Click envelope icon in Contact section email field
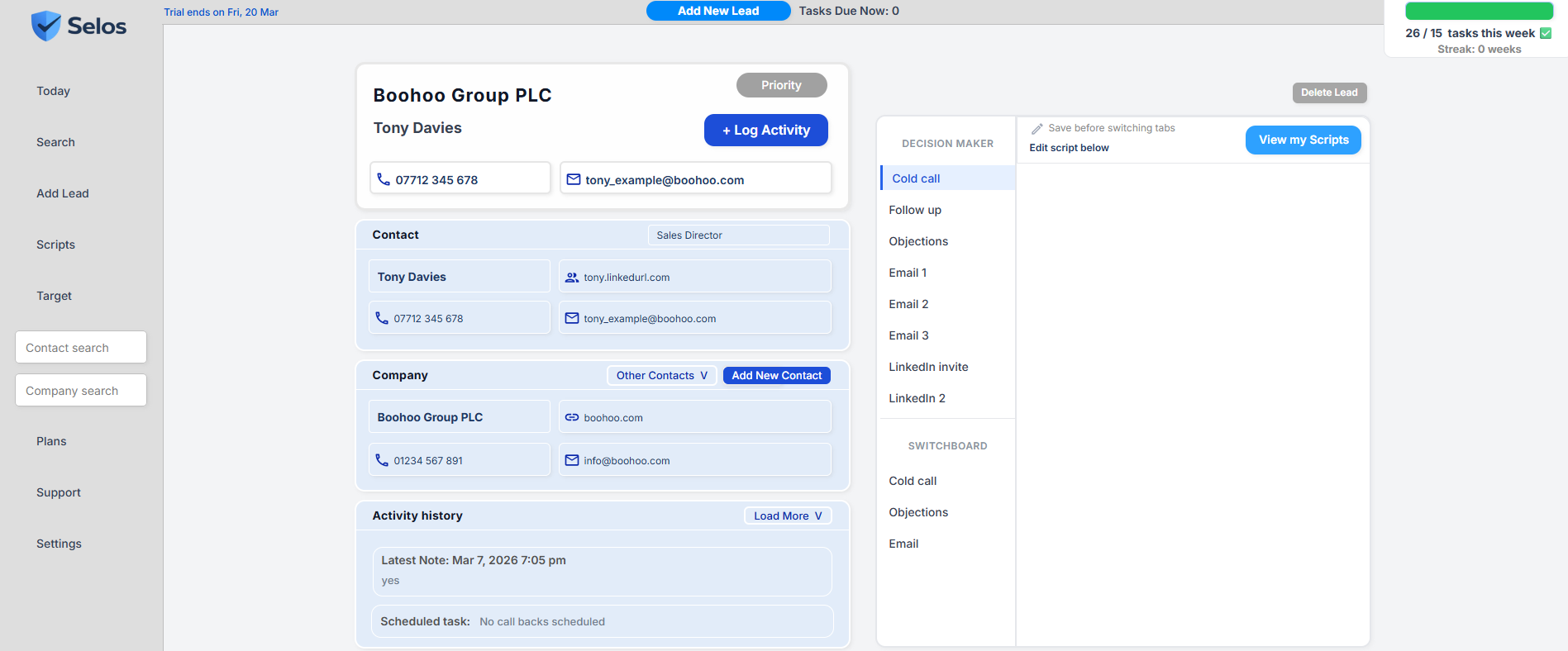 pos(572,318)
